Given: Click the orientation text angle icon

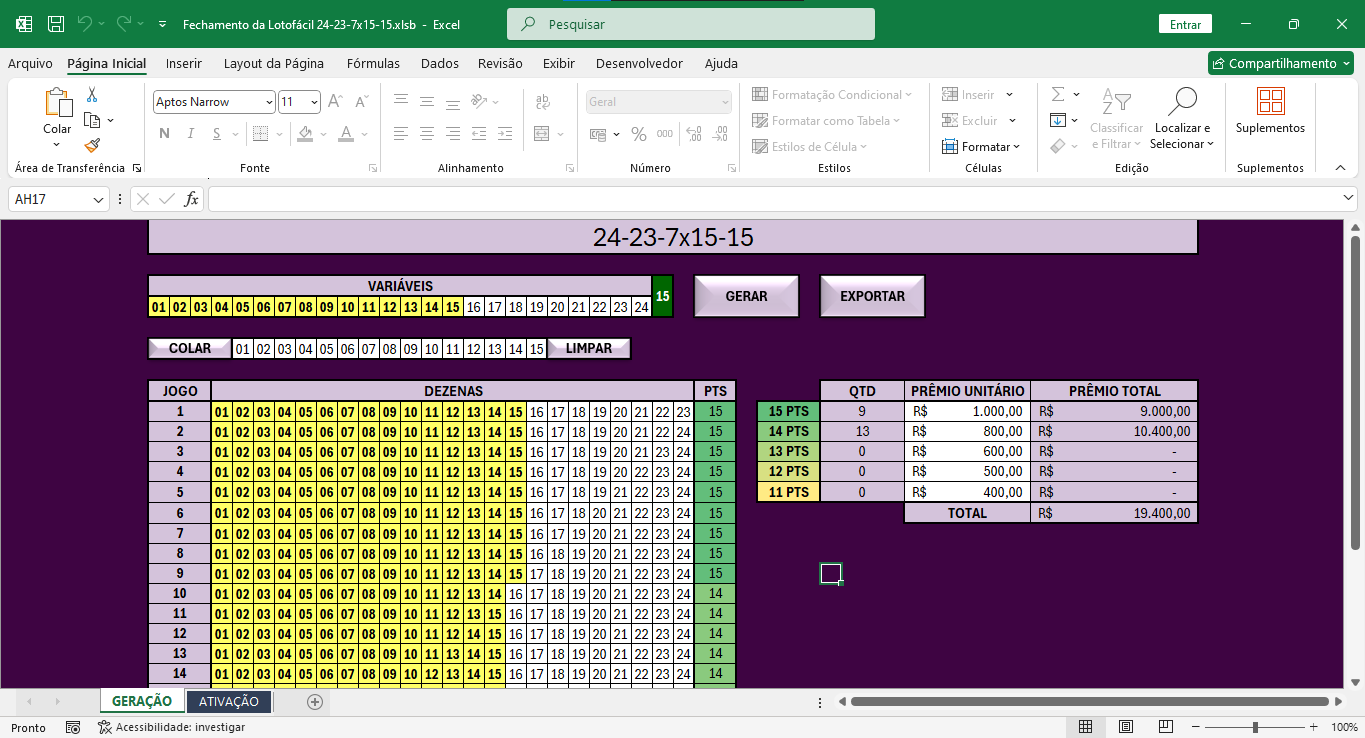Looking at the screenshot, I should [479, 102].
